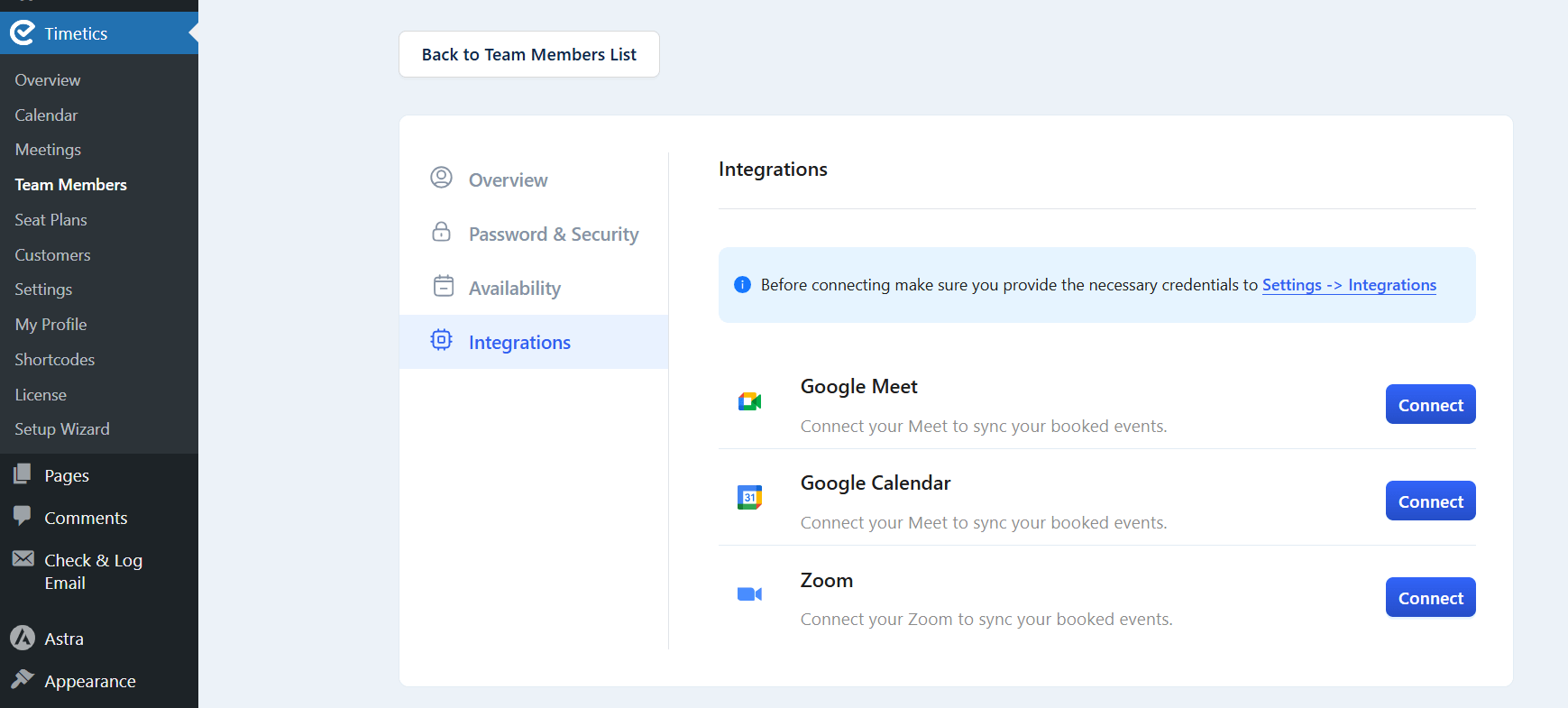Open the Team Members menu item
1568x708 pixels.
(70, 184)
